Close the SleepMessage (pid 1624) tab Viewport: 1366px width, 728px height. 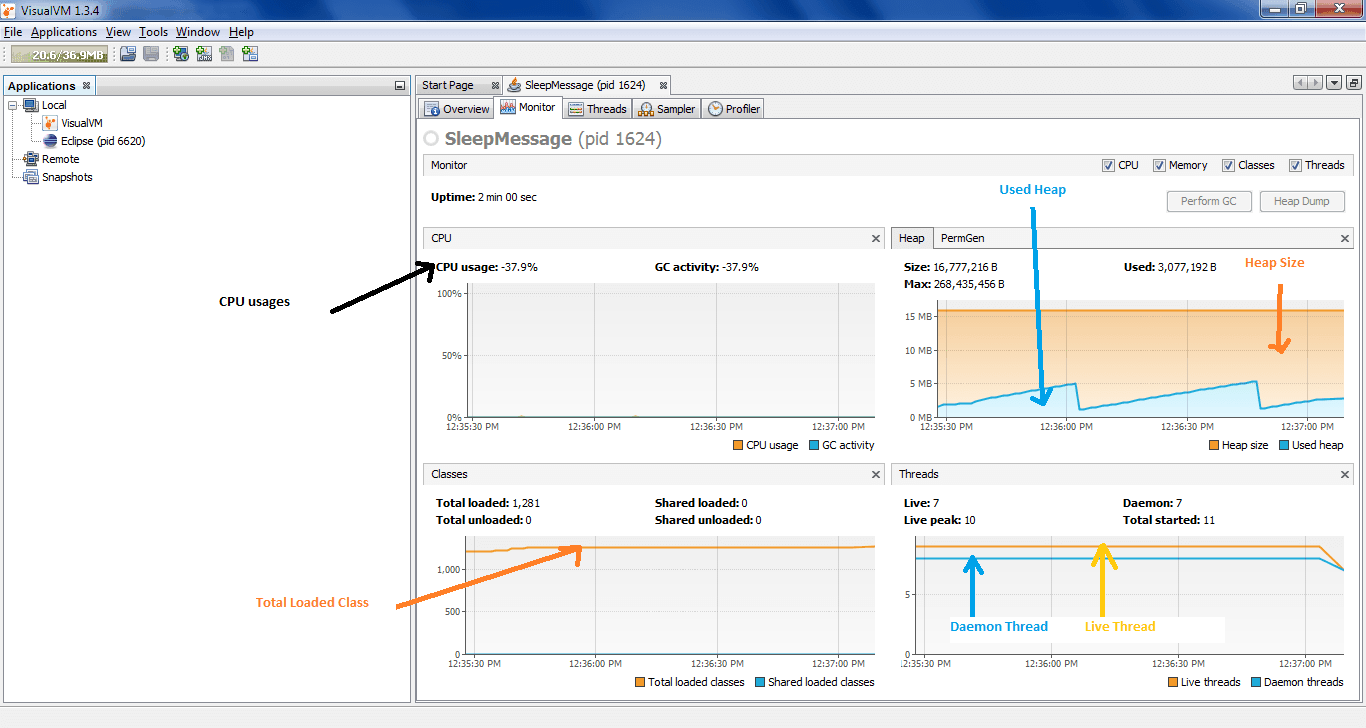point(662,85)
